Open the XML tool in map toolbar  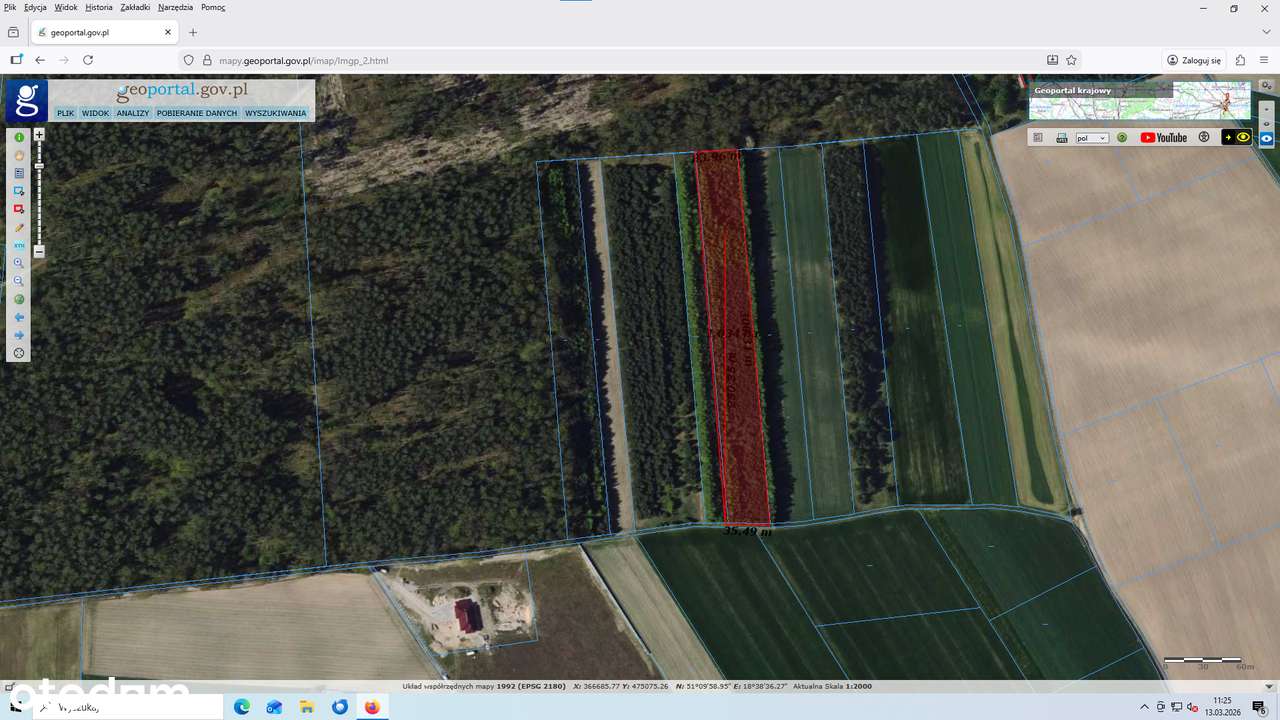pos(19,245)
